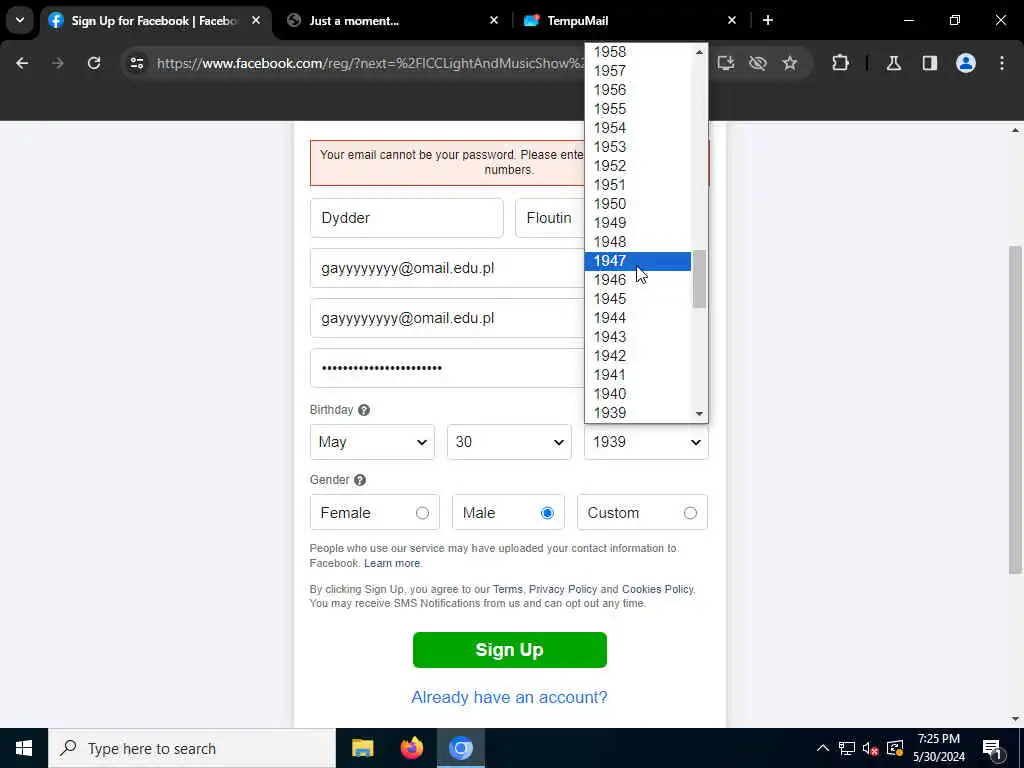Select the Custom gender radio button
1024x768 pixels.
click(x=690, y=513)
